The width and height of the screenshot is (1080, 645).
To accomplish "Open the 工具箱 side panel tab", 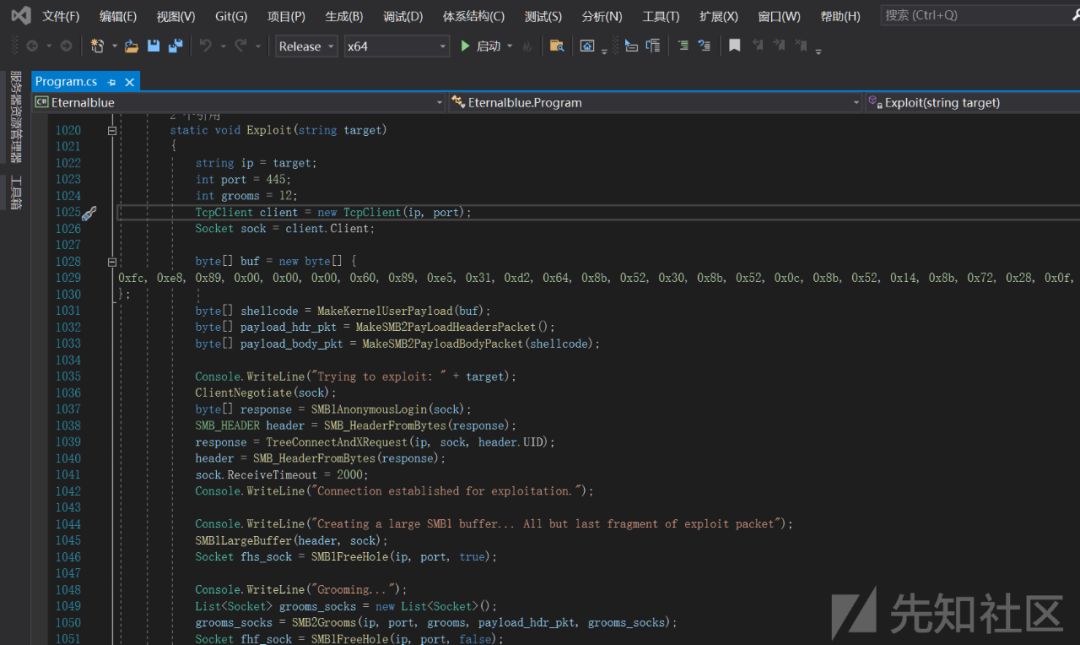I will tap(16, 192).
